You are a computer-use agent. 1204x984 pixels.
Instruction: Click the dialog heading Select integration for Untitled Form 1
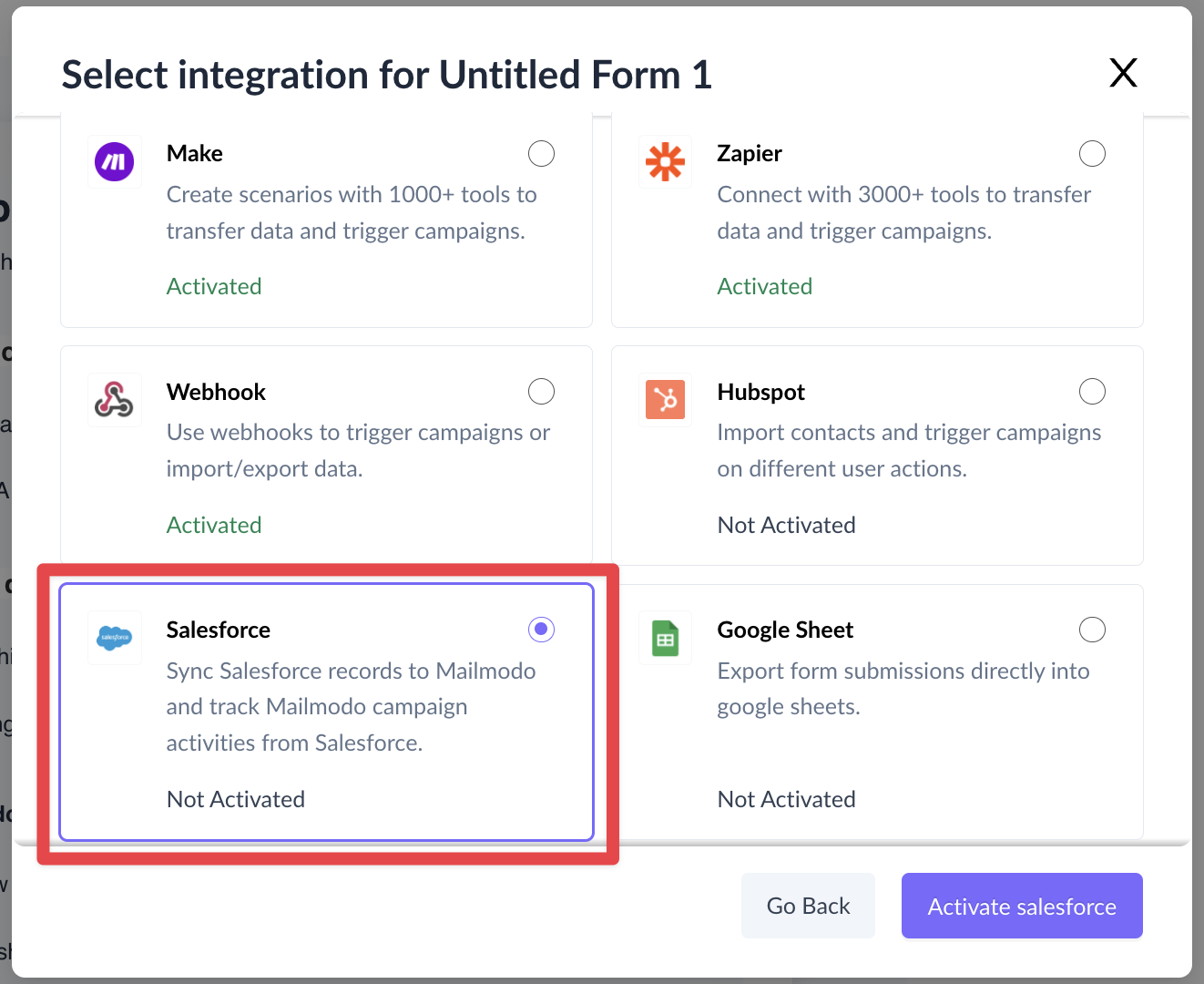point(387,75)
